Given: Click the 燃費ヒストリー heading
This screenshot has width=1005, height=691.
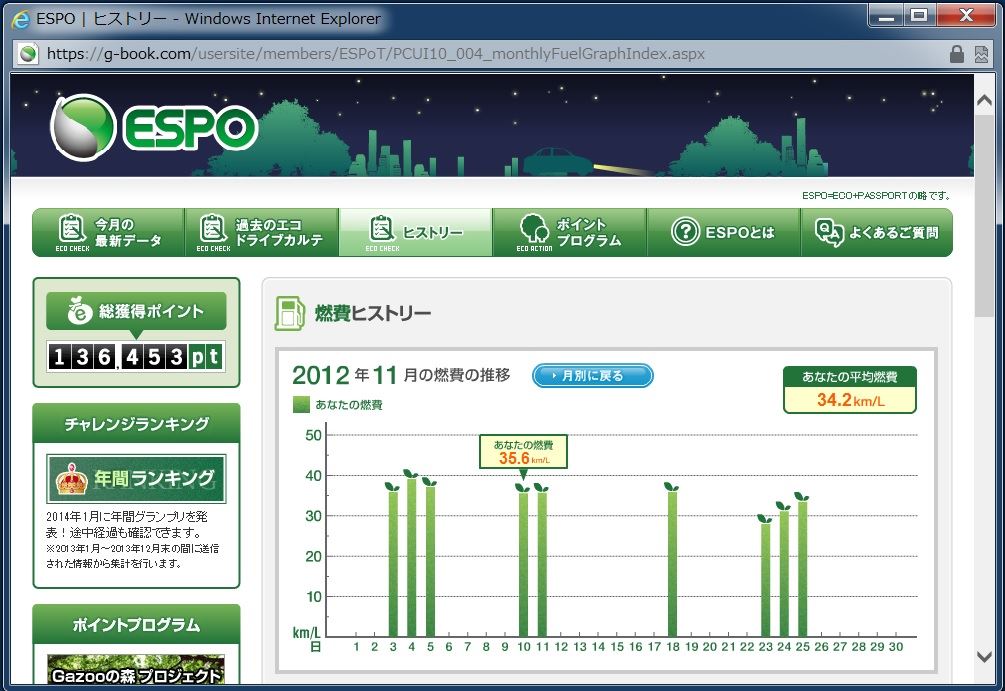Looking at the screenshot, I should [372, 313].
